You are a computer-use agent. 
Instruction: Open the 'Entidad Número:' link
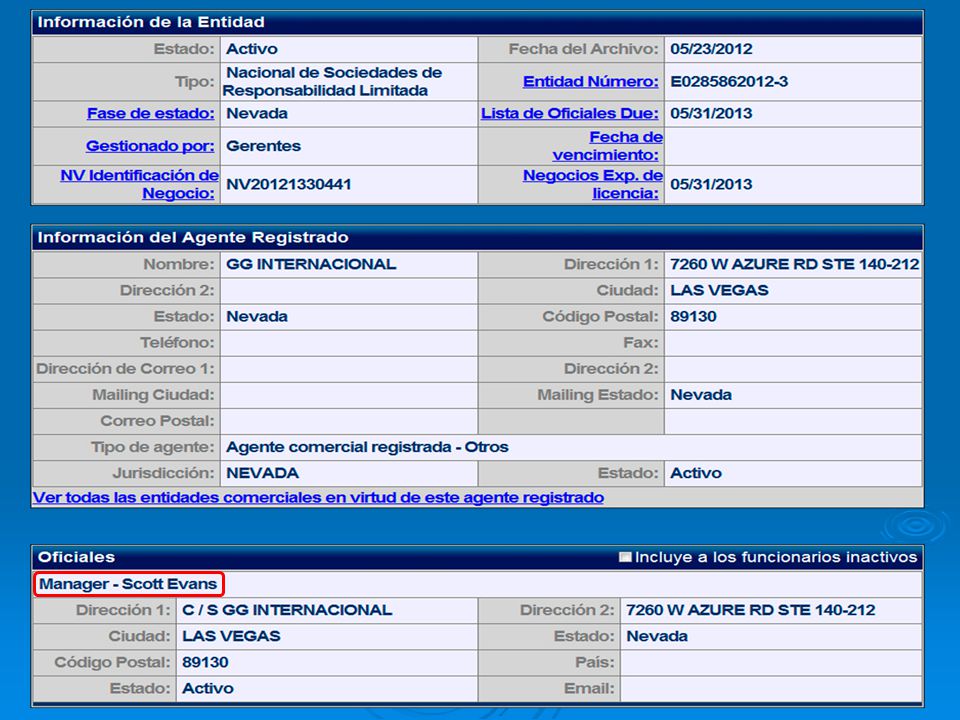590,81
